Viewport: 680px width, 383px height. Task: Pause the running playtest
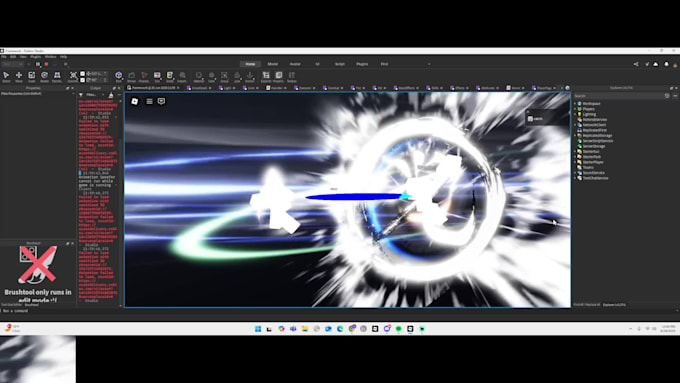[x=38, y=64]
